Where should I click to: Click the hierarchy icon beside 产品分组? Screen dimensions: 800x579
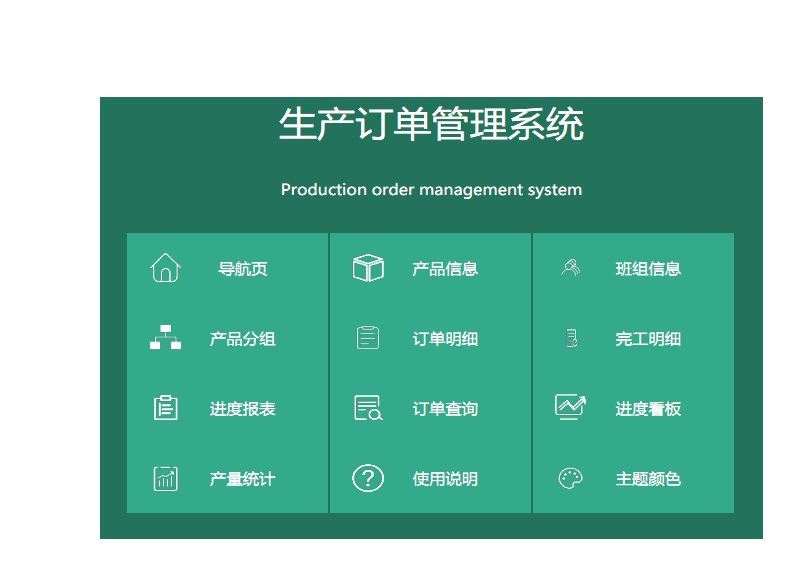[165, 337]
